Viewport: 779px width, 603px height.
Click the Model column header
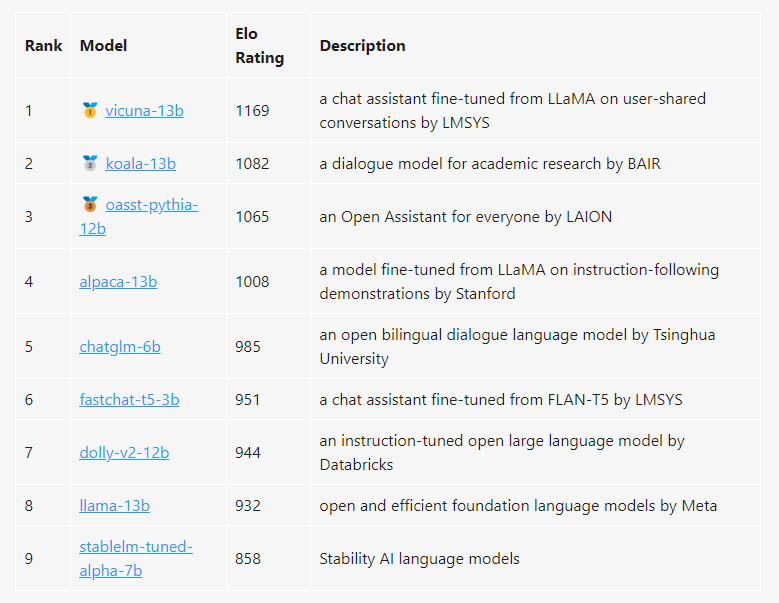(103, 46)
